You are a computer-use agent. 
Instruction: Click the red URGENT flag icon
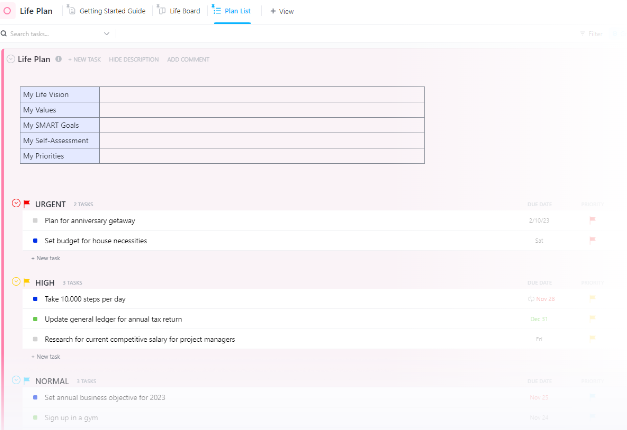[x=27, y=204]
